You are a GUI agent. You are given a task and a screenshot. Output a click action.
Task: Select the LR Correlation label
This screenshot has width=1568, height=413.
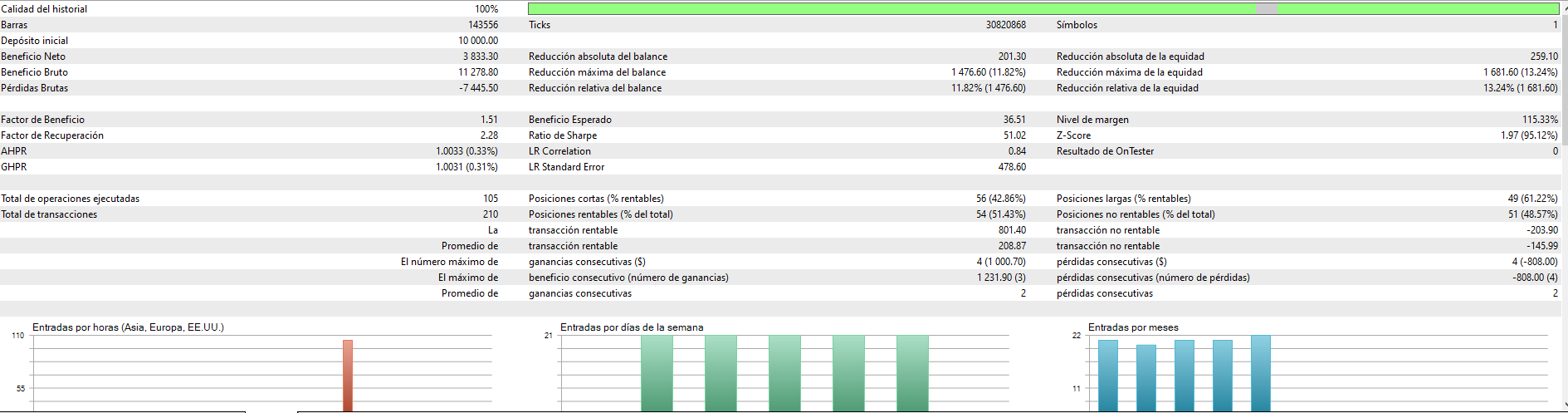pos(559,151)
